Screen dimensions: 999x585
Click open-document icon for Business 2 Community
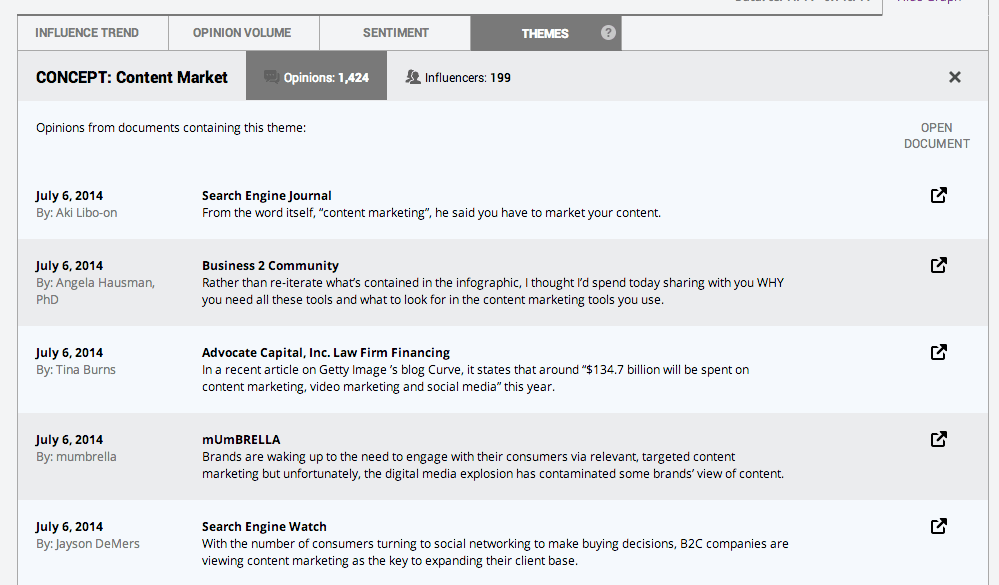[938, 265]
